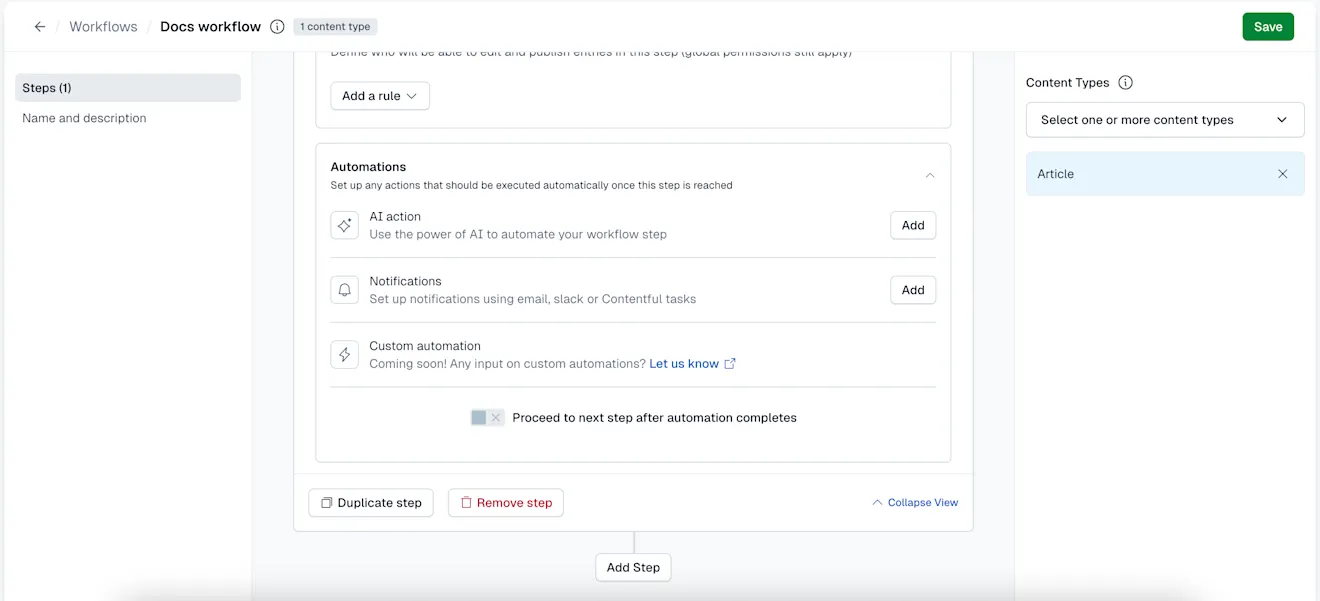Viewport: 1320px width, 601px height.
Task: Click the back arrow icon
Action: coord(40,27)
